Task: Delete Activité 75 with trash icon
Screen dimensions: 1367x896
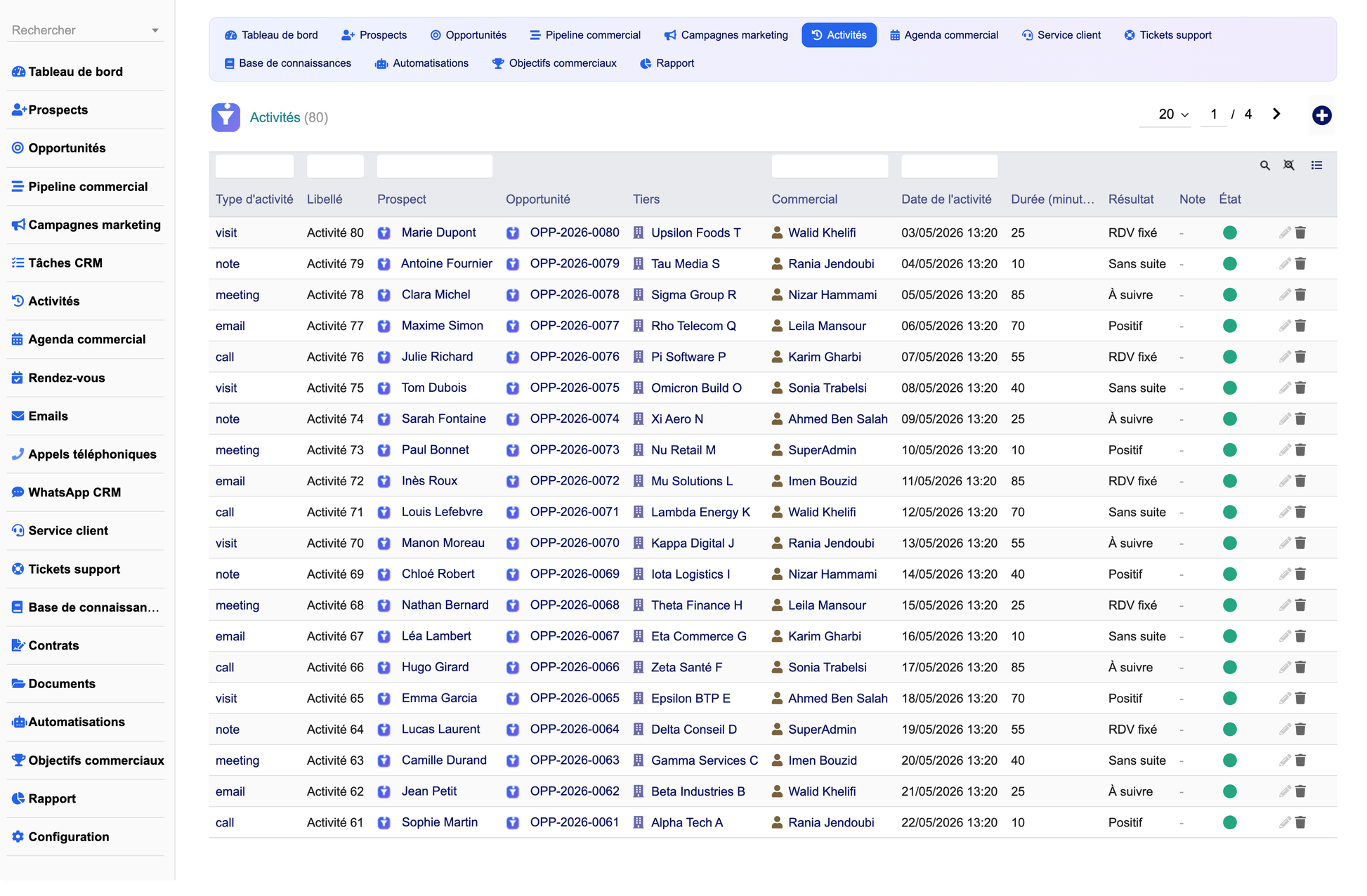Action: tap(1300, 388)
